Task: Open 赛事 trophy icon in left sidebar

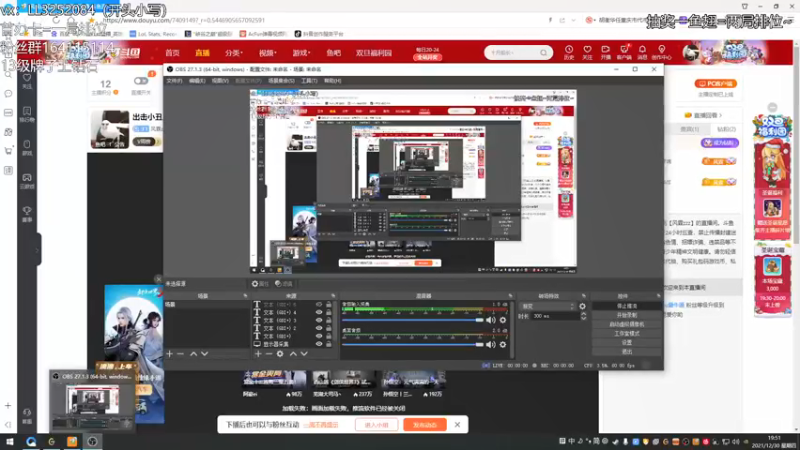Action: (x=27, y=214)
